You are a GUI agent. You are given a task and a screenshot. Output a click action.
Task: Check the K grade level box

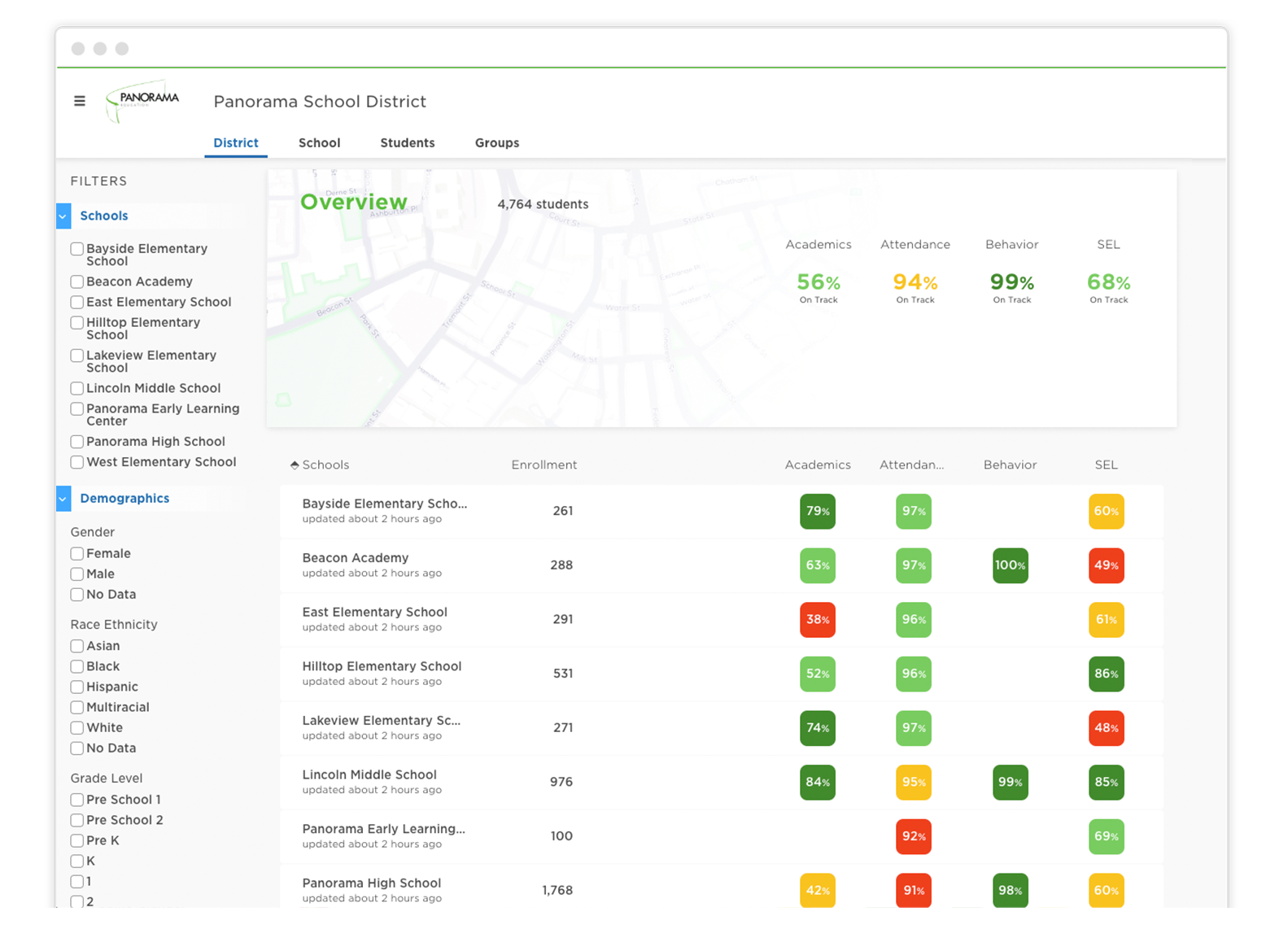click(77, 861)
